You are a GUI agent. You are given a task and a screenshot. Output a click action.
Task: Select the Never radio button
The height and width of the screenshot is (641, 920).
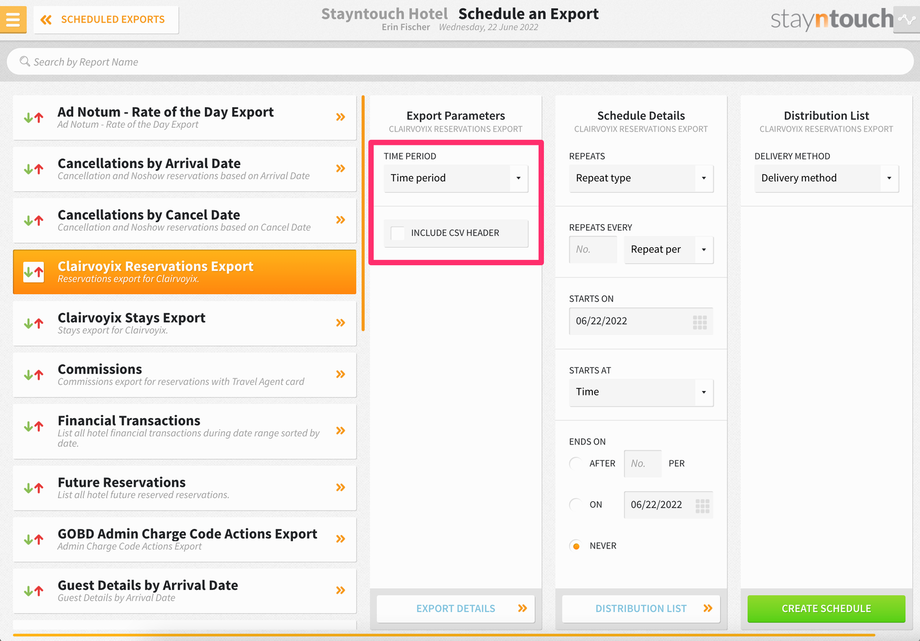click(x=576, y=546)
